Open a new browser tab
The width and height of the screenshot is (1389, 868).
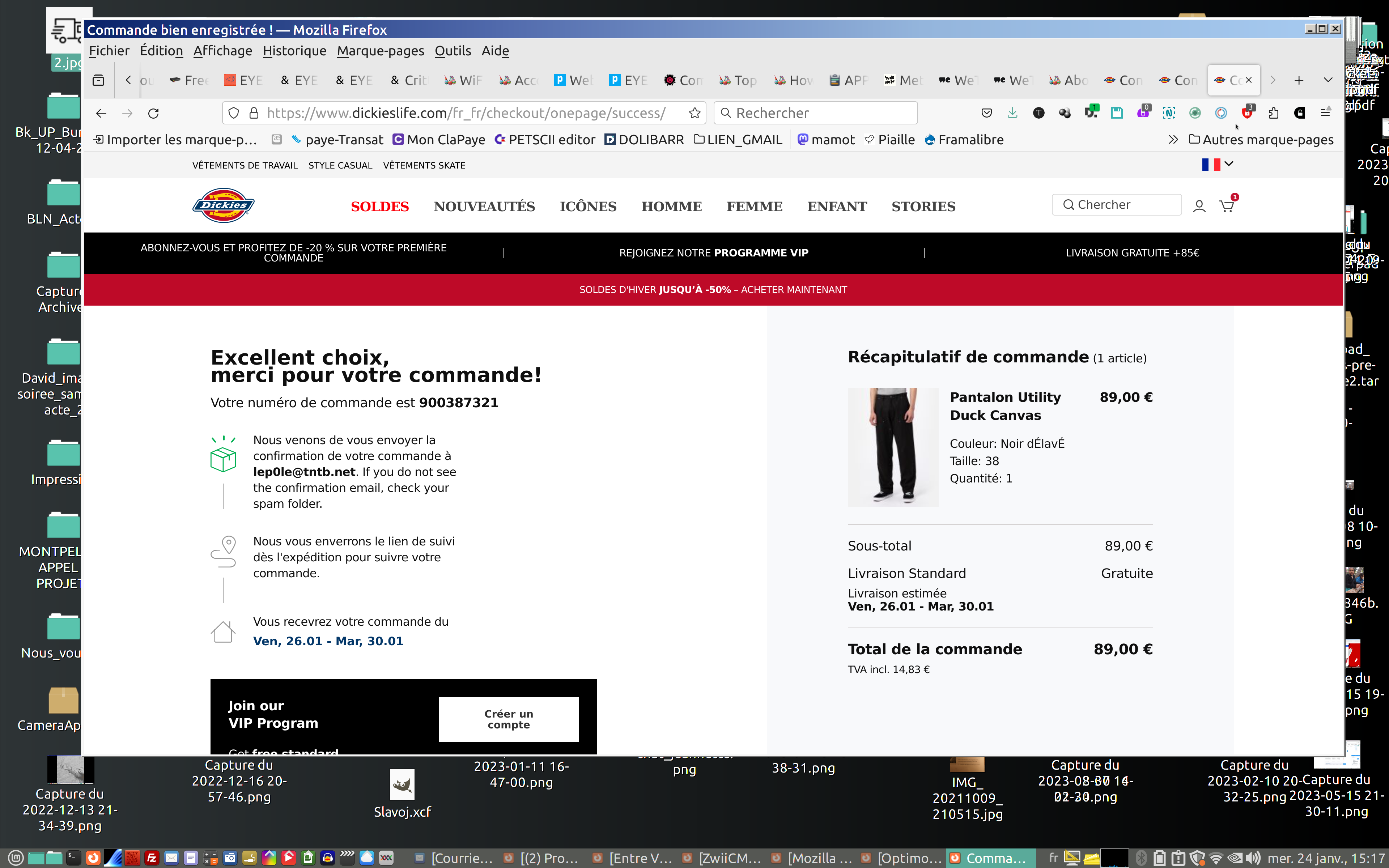(x=1299, y=80)
